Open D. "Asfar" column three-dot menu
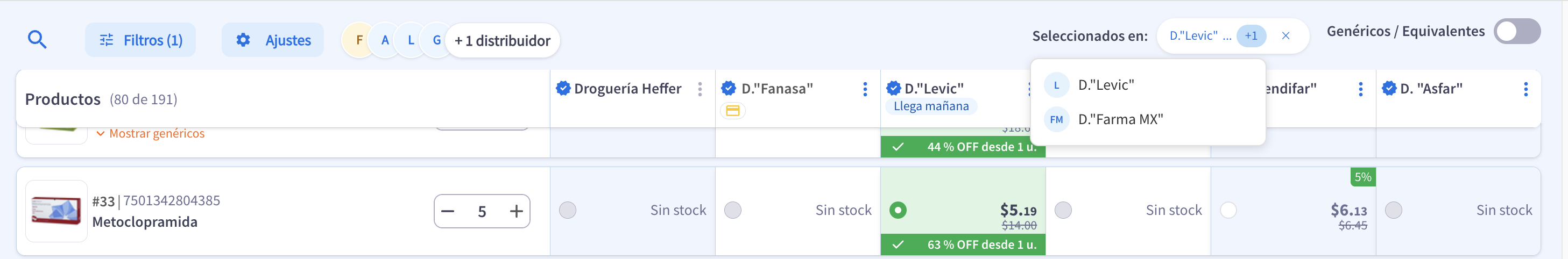This screenshot has height=259, width=1568. pyautogui.click(x=1525, y=89)
